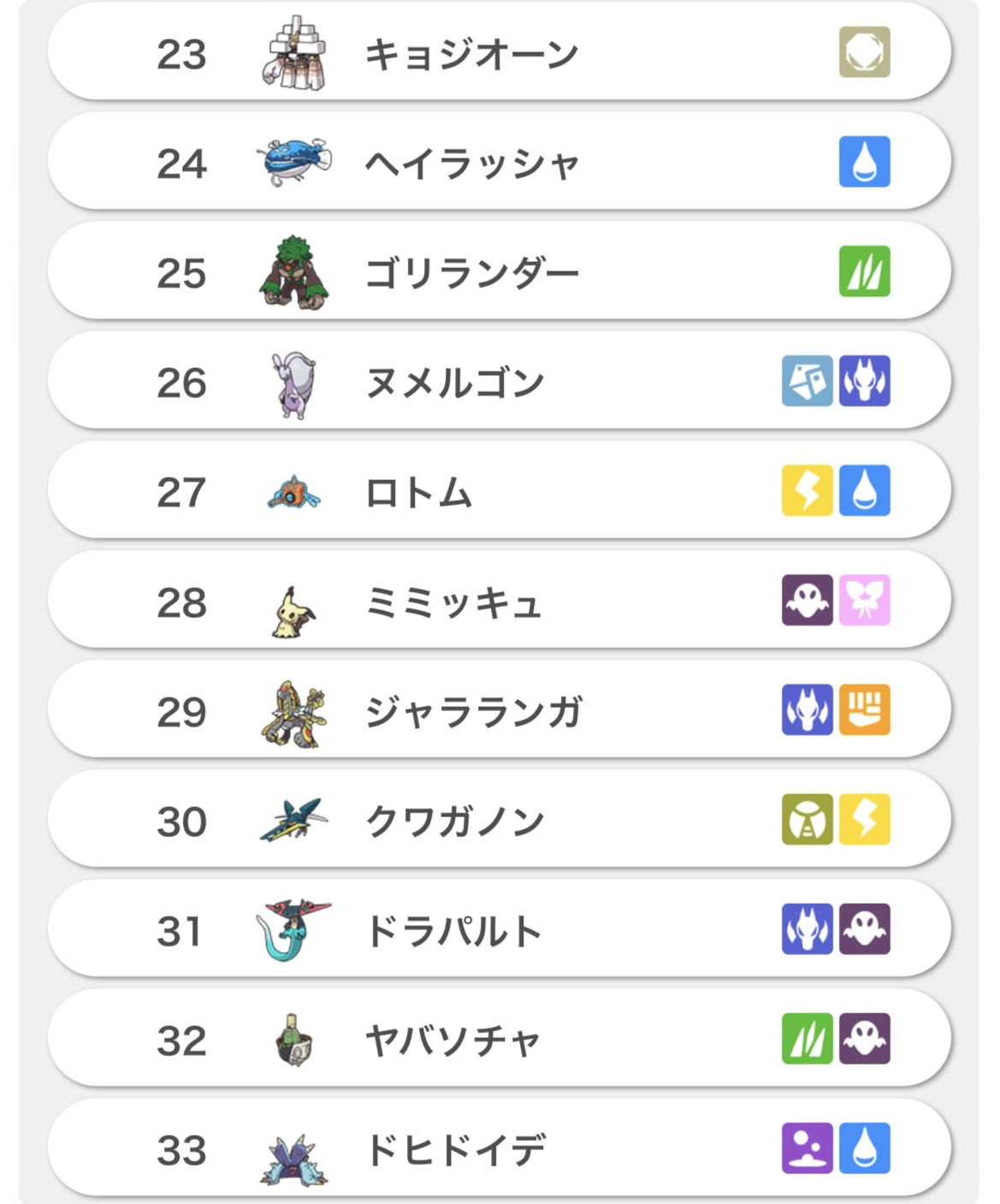Image resolution: width=1000 pixels, height=1204 pixels.
Task: Select the キョジオーン sprite thumbnail
Action: point(293,53)
